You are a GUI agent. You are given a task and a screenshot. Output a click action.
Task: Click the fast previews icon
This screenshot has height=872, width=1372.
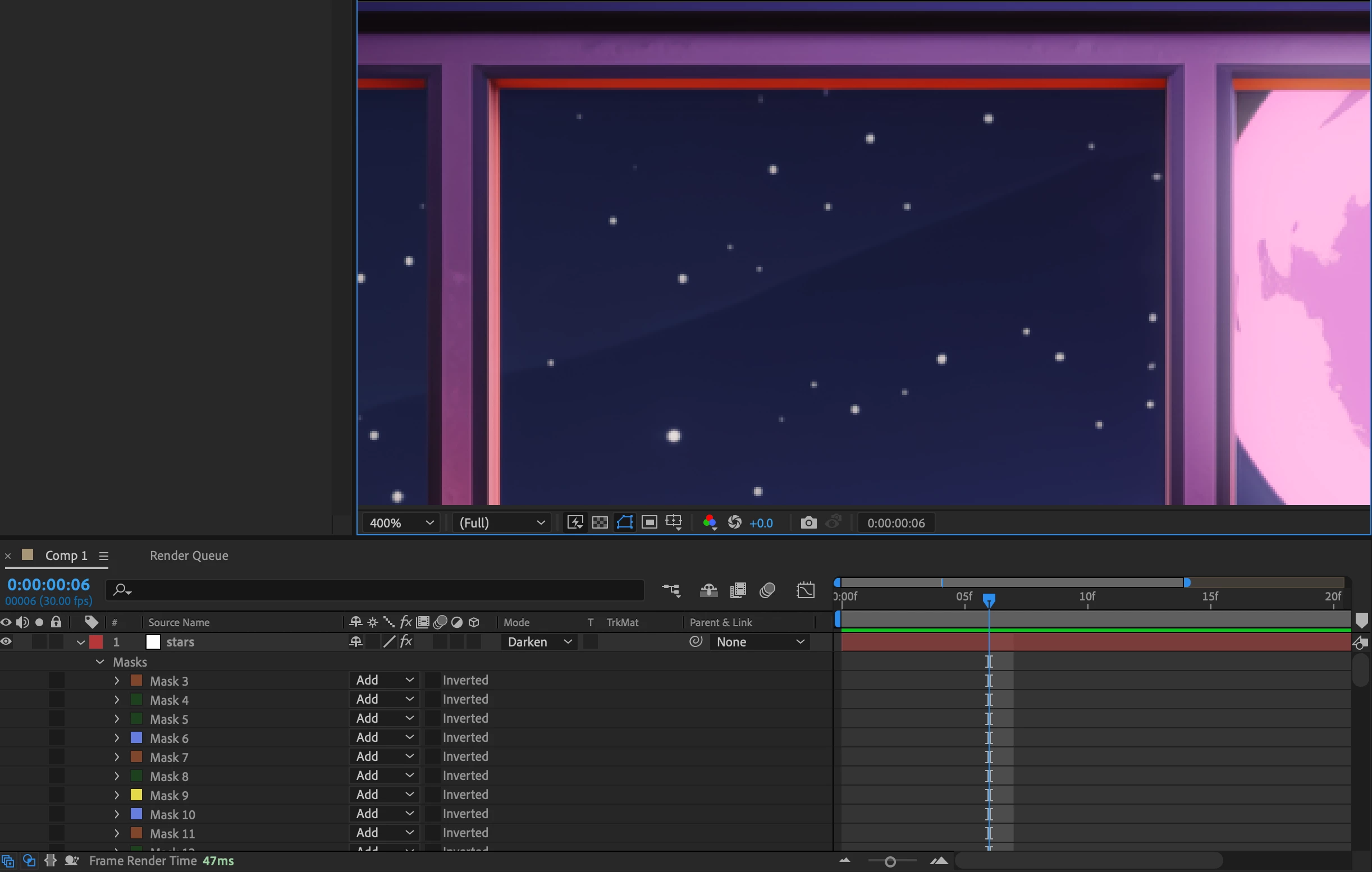coord(575,522)
